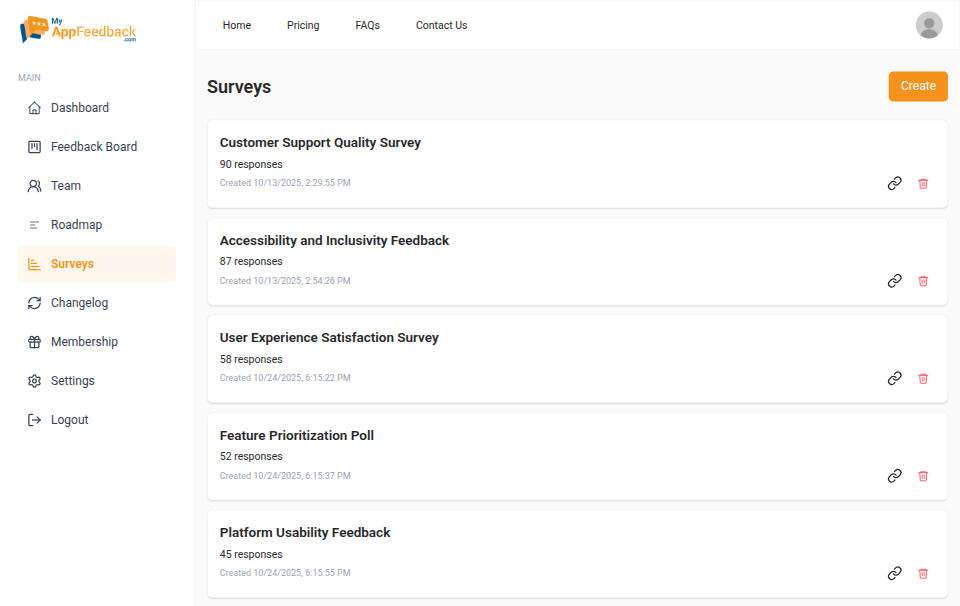Select the Feedback Board icon
The height and width of the screenshot is (606, 960).
[35, 146]
